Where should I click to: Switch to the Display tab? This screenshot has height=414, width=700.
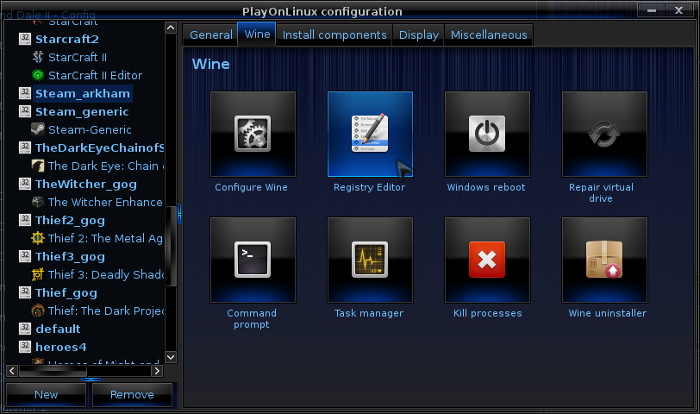(419, 35)
